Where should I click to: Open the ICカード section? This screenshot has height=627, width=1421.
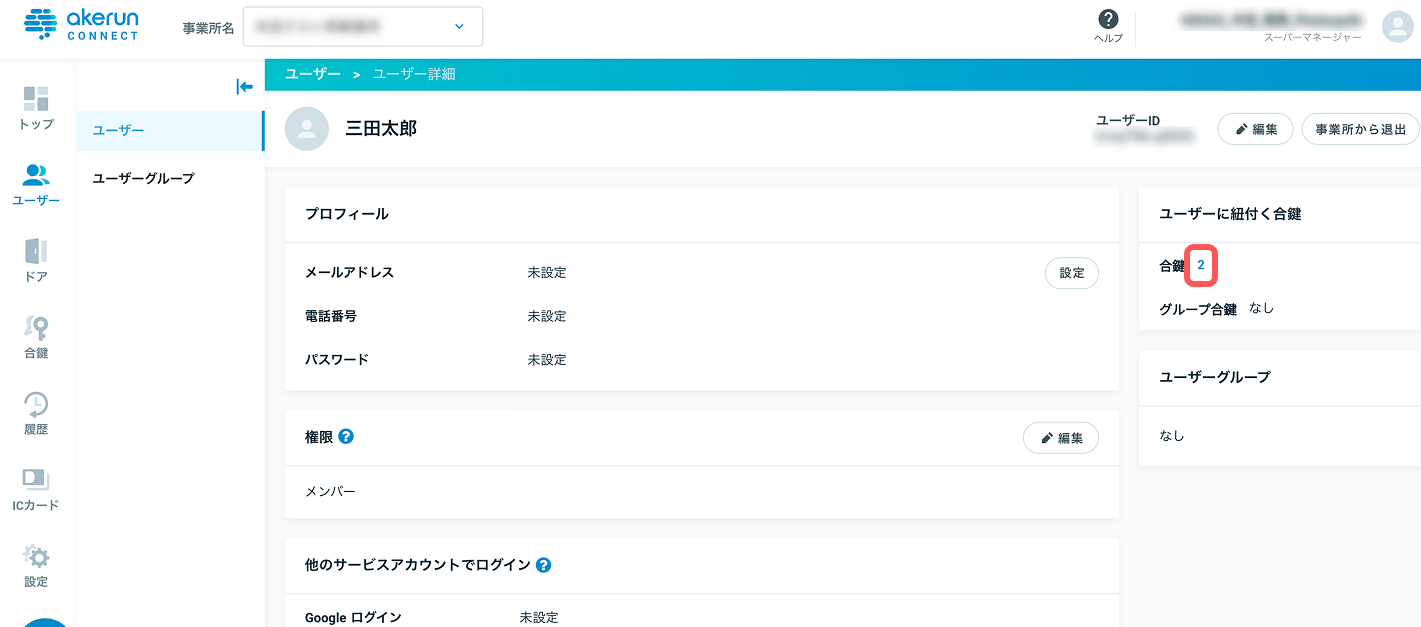(x=36, y=489)
